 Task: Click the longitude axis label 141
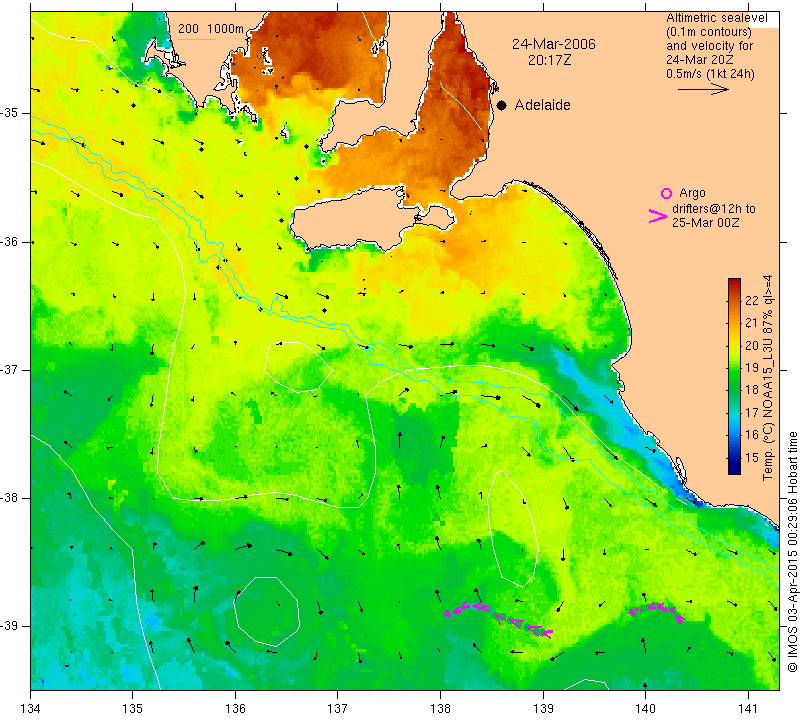(748, 709)
